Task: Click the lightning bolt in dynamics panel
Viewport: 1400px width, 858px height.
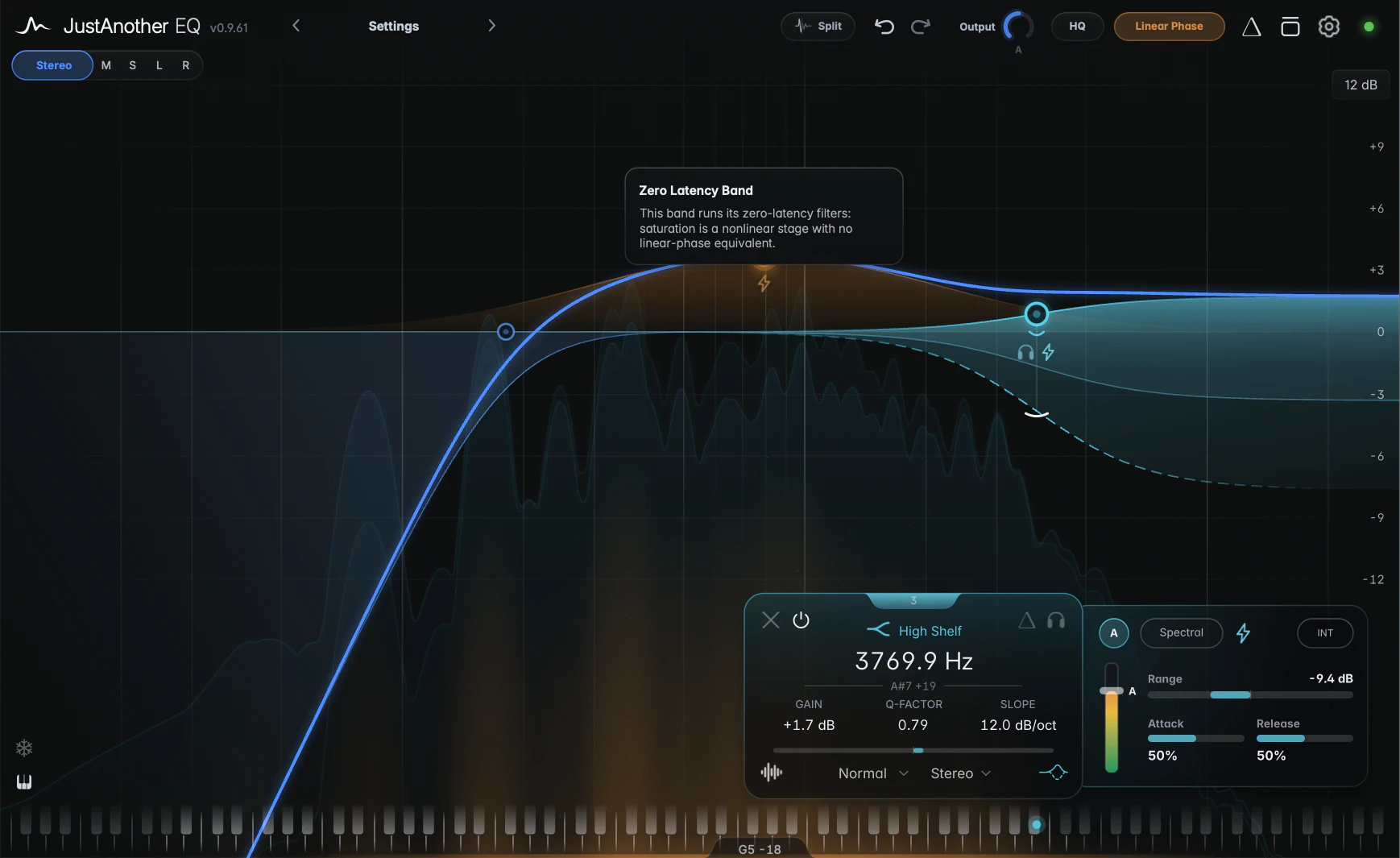Action: pyautogui.click(x=1244, y=633)
